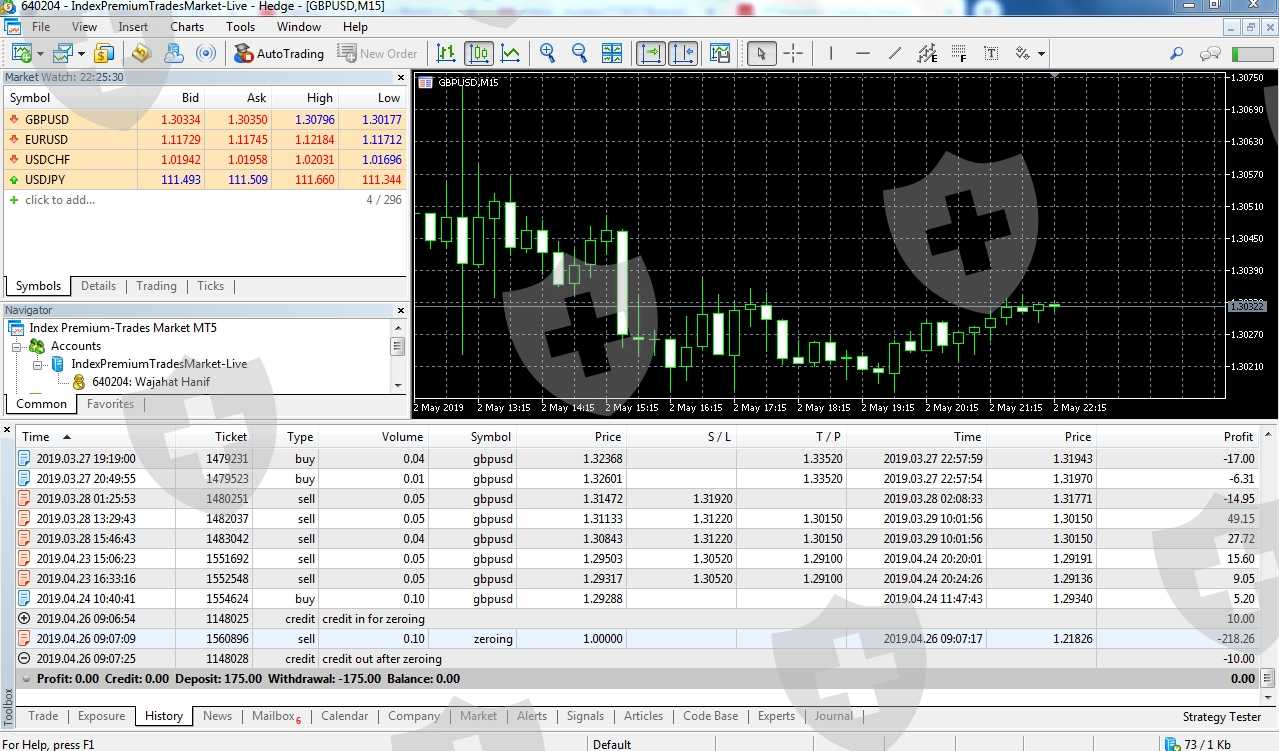
Task: Toggle the AutoTrading button
Action: (279, 54)
